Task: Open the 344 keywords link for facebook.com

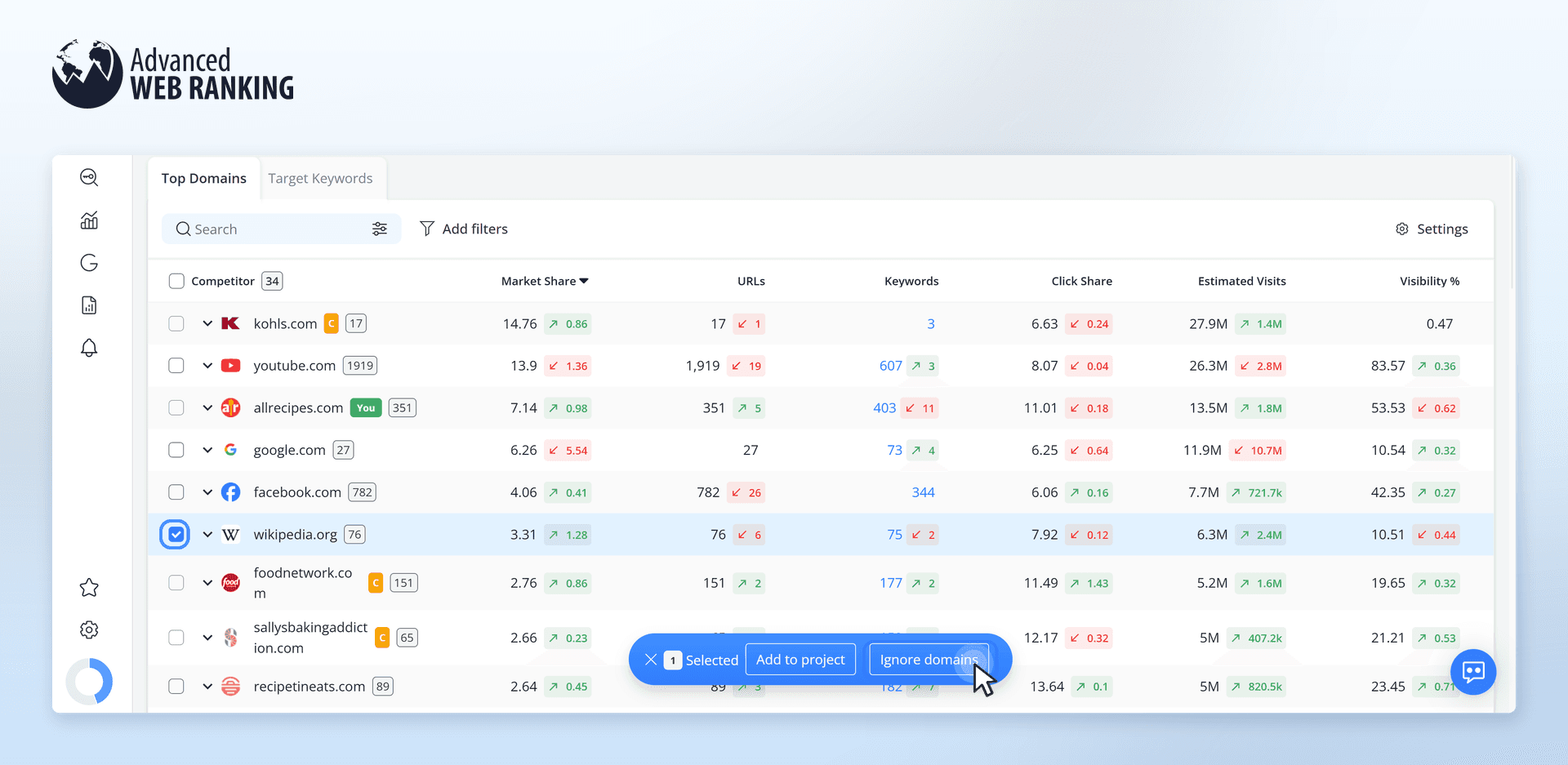Action: click(x=923, y=492)
